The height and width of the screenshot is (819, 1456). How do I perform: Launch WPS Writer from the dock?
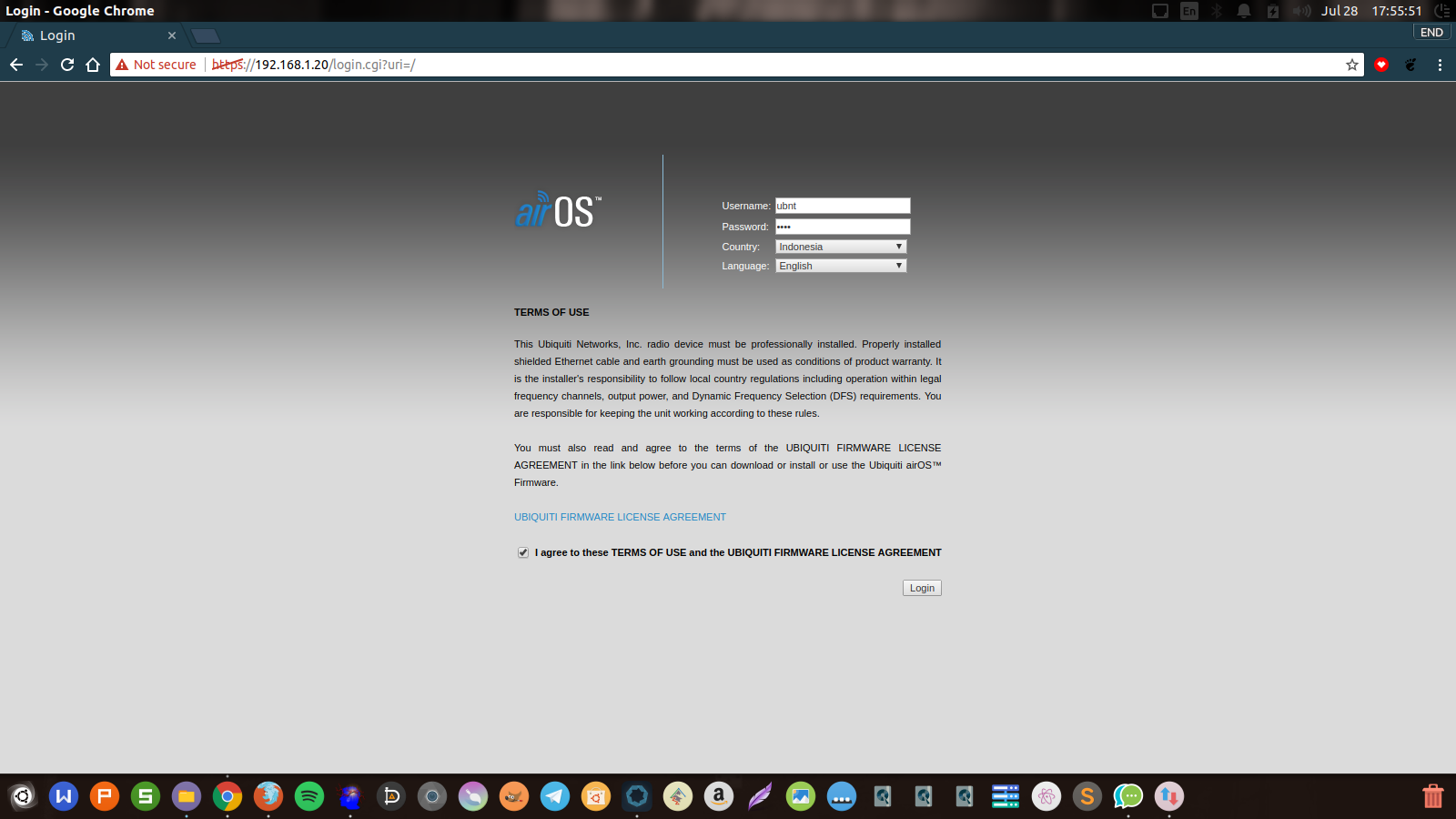coord(64,796)
